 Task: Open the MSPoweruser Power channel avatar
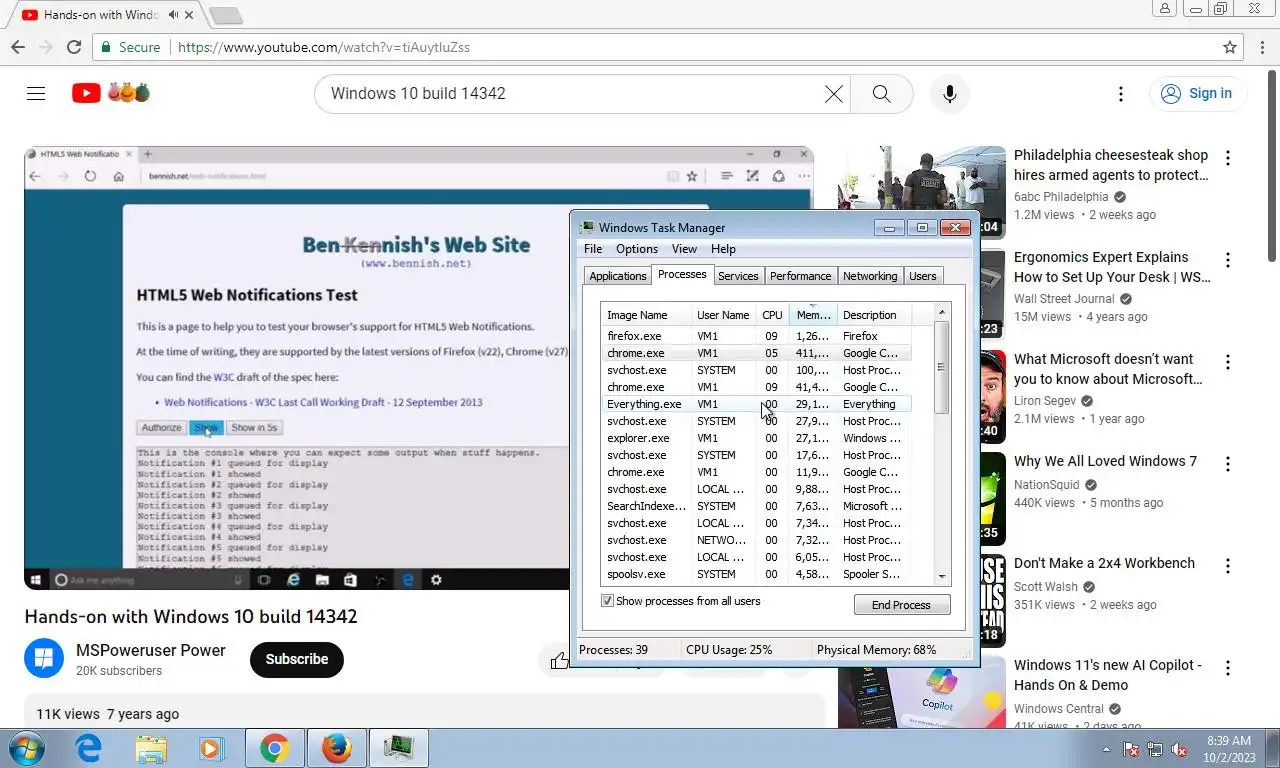(44, 659)
